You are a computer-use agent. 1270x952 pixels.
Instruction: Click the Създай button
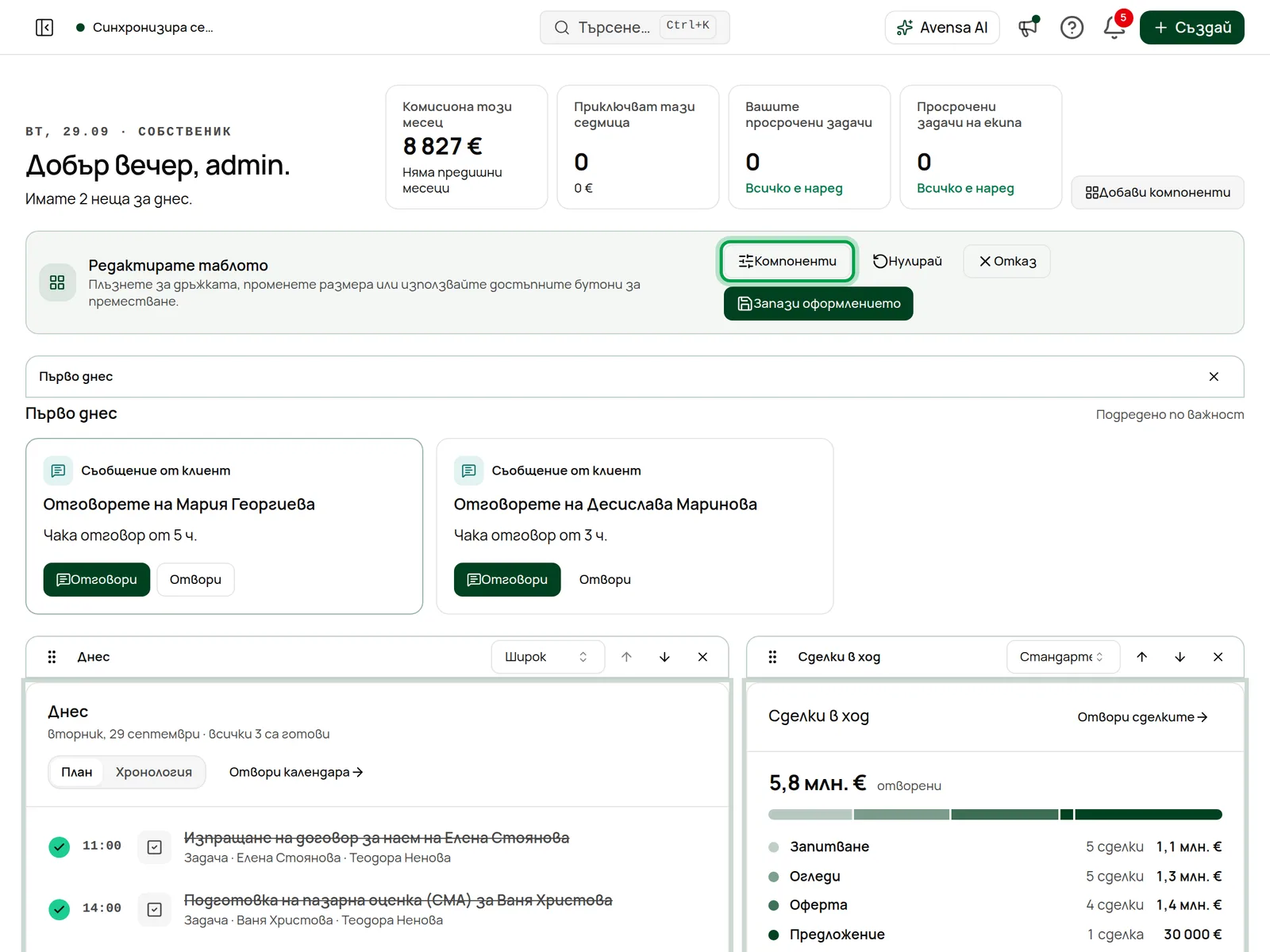tap(1192, 28)
